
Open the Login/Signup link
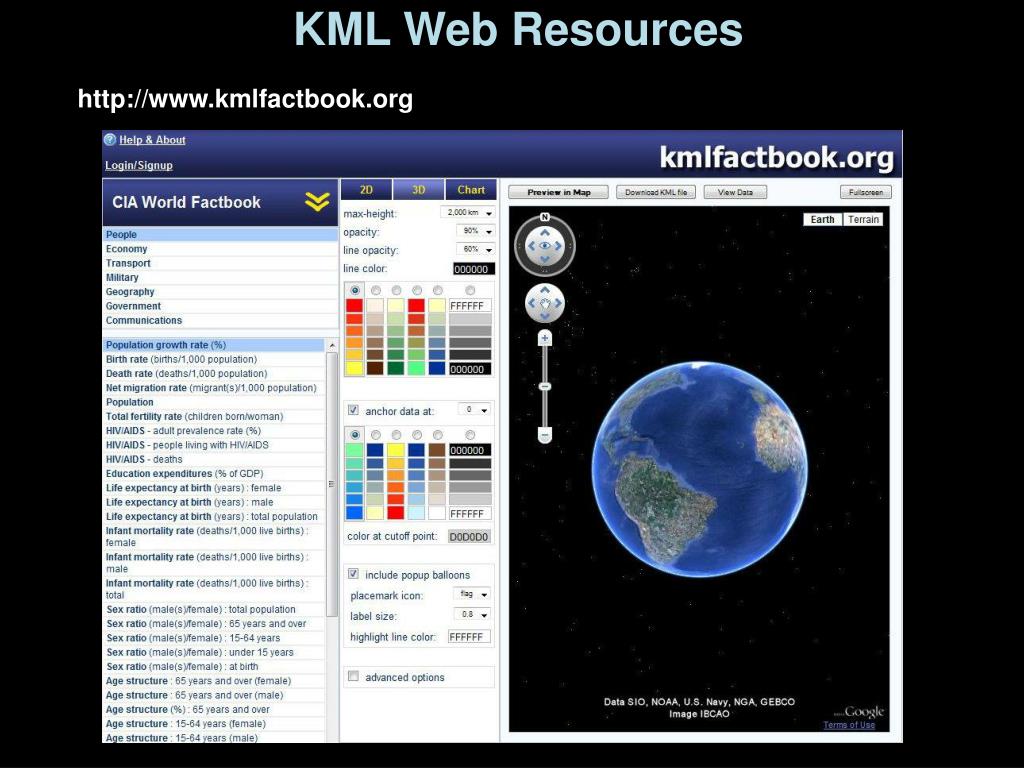click(138, 165)
